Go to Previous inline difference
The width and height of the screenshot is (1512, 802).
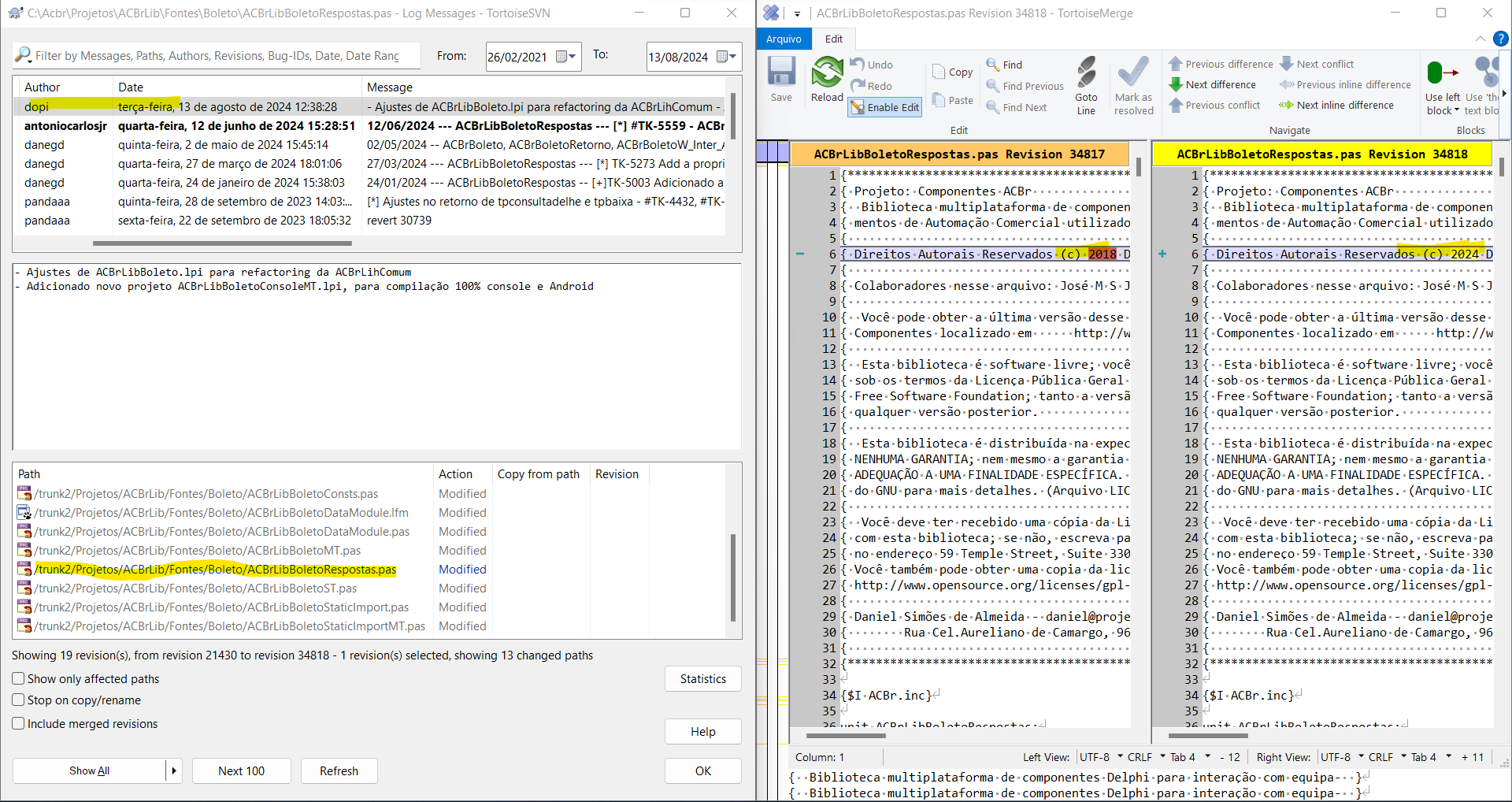1345,84
